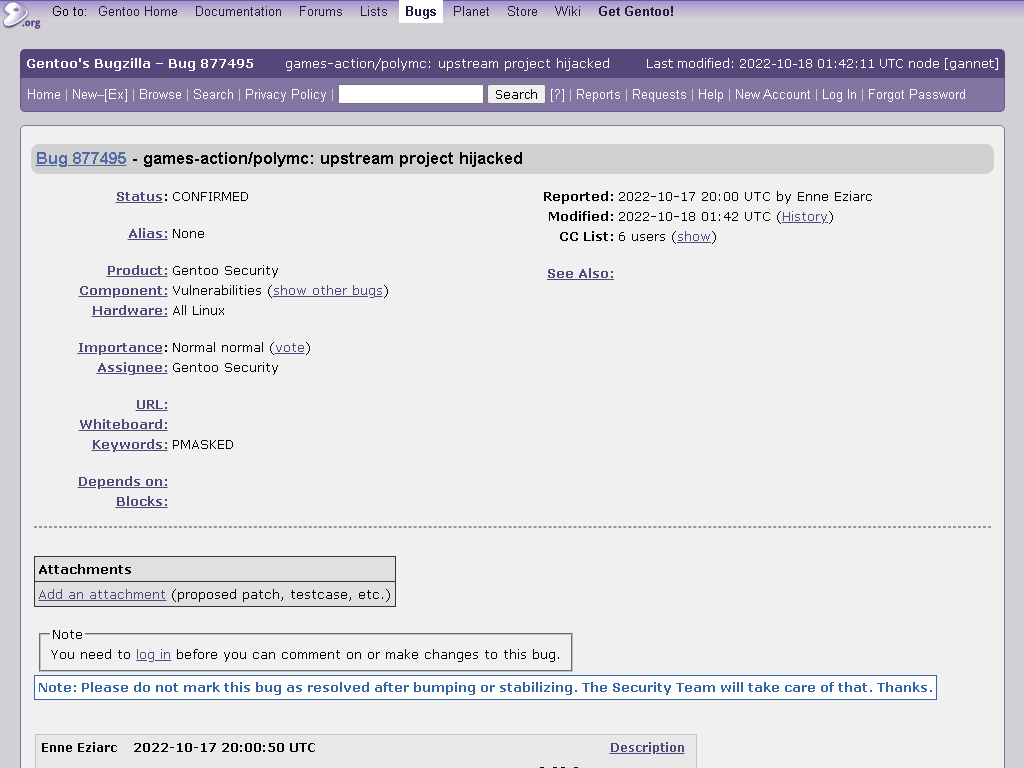Open the Planet navigation item
The width and height of the screenshot is (1024, 768).
point(471,11)
